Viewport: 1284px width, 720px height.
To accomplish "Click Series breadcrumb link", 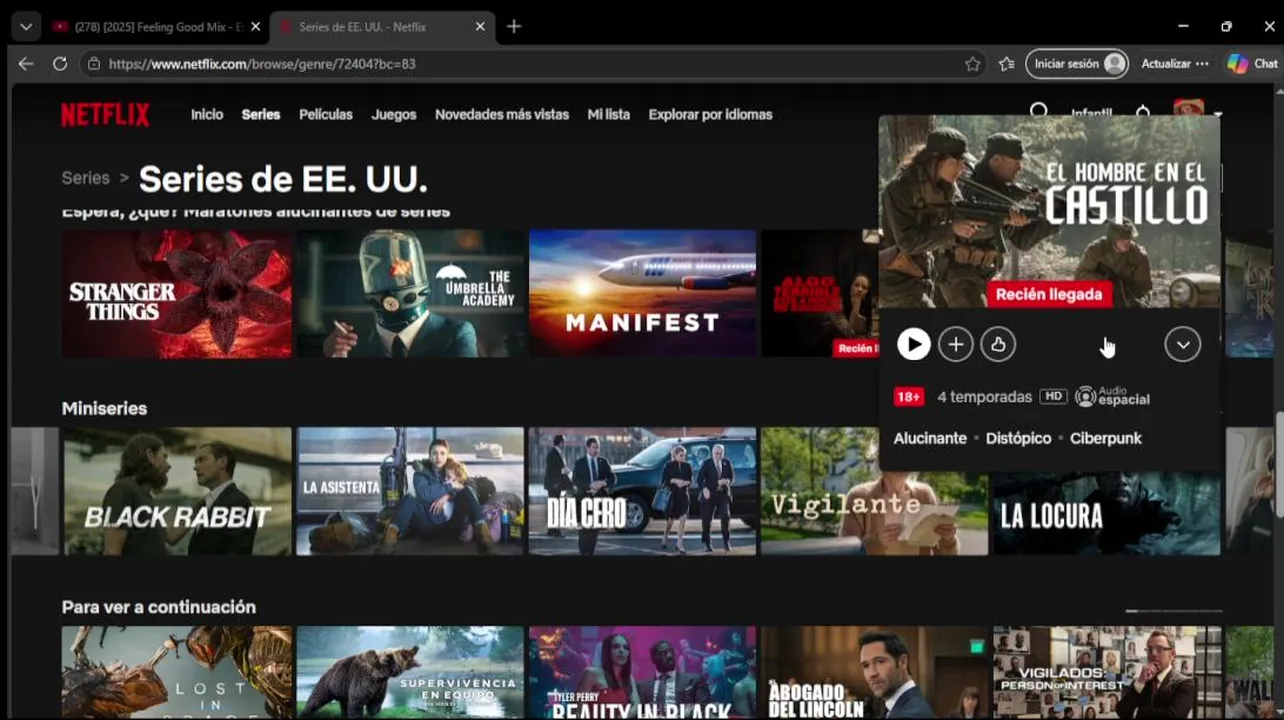I will pyautogui.click(x=86, y=178).
